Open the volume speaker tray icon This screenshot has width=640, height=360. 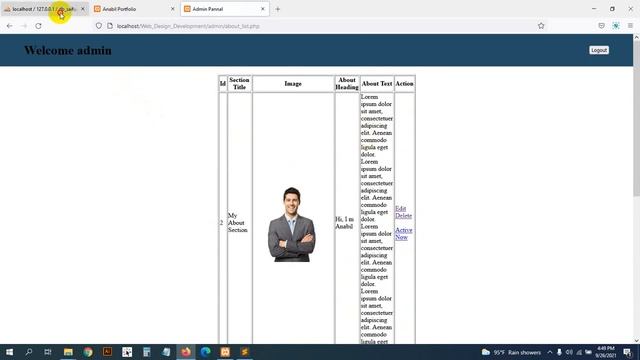[569, 352]
